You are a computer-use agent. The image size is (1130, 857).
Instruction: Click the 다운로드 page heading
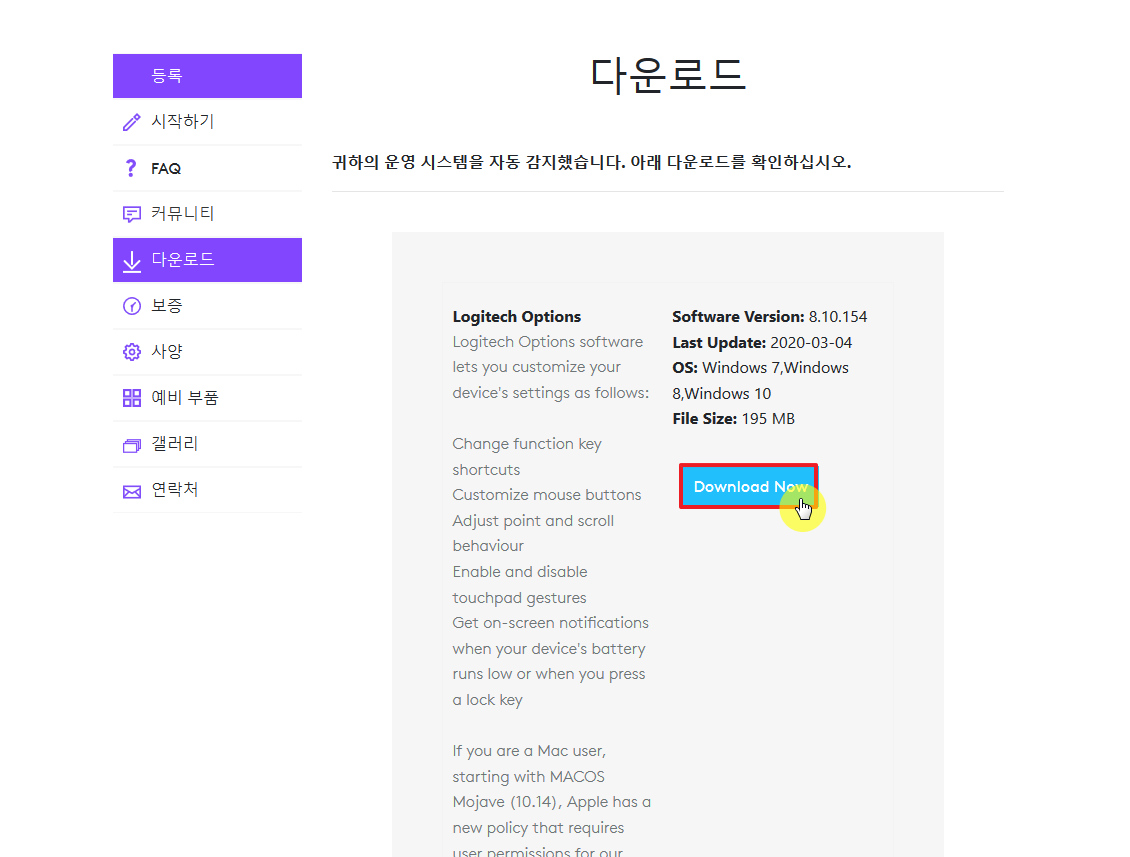click(667, 75)
